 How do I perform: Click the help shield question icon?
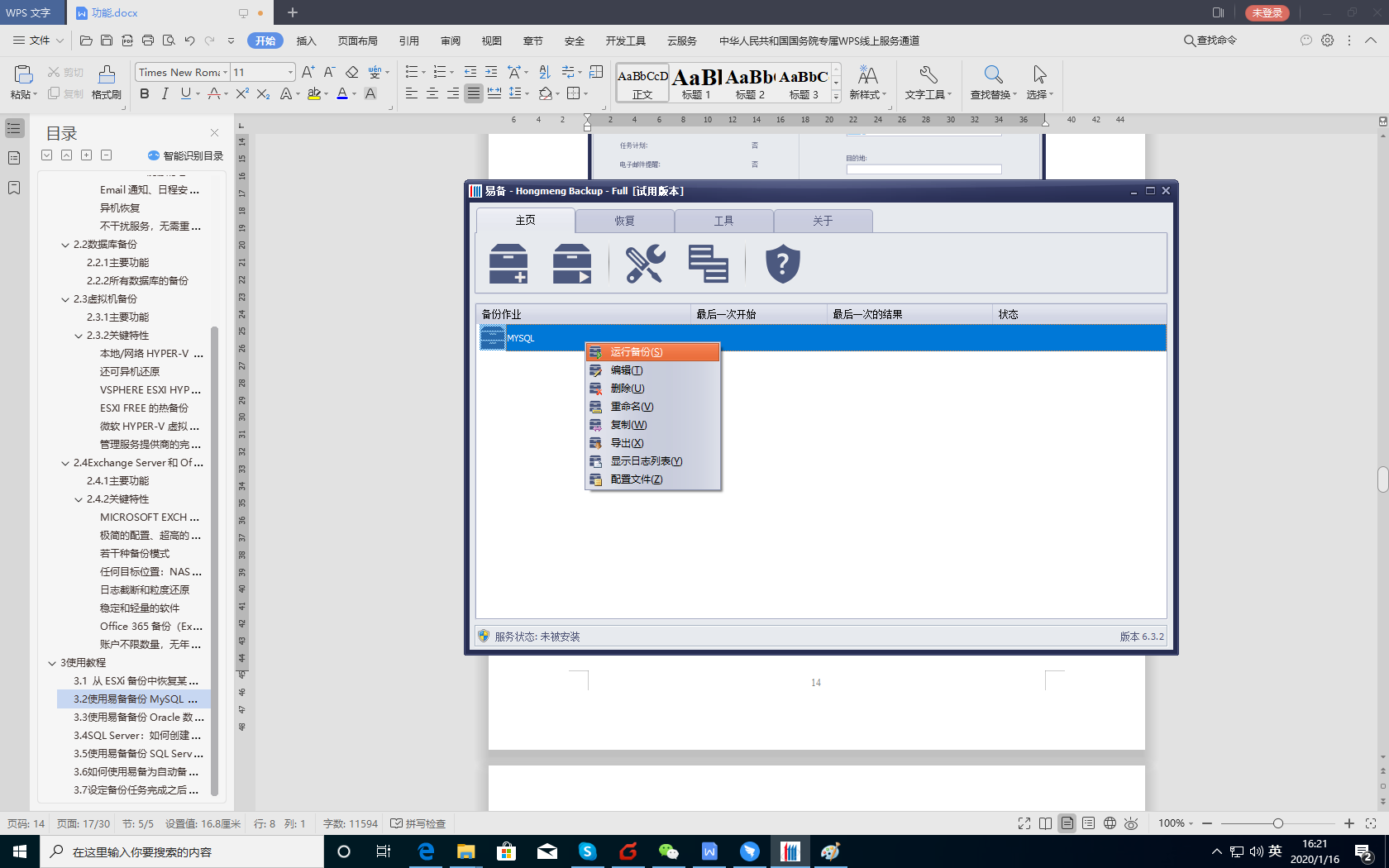click(x=782, y=264)
